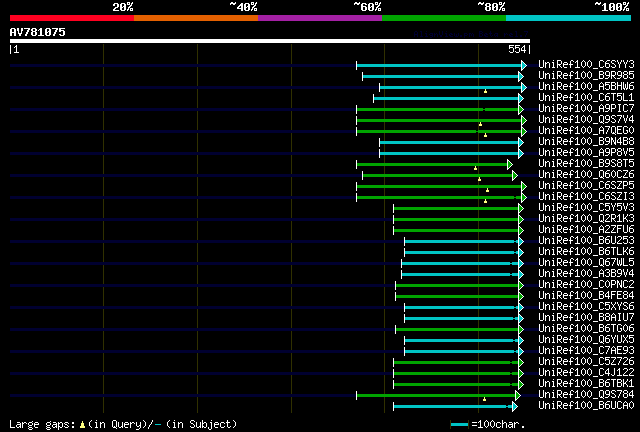Click UniRef100_C7AE93 hit name
This screenshot has height=432, width=640.
pos(586,351)
